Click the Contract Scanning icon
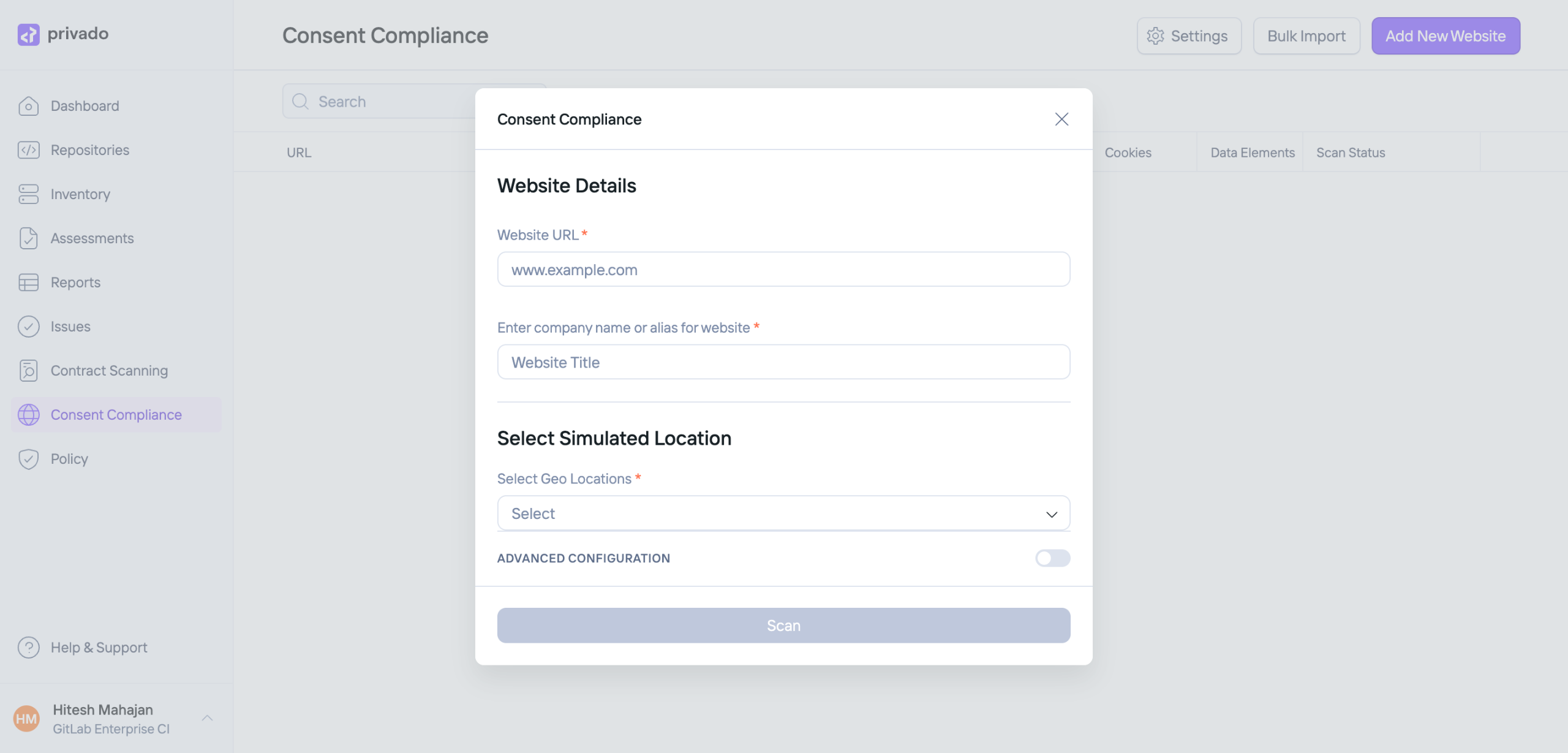1568x753 pixels. (x=28, y=371)
